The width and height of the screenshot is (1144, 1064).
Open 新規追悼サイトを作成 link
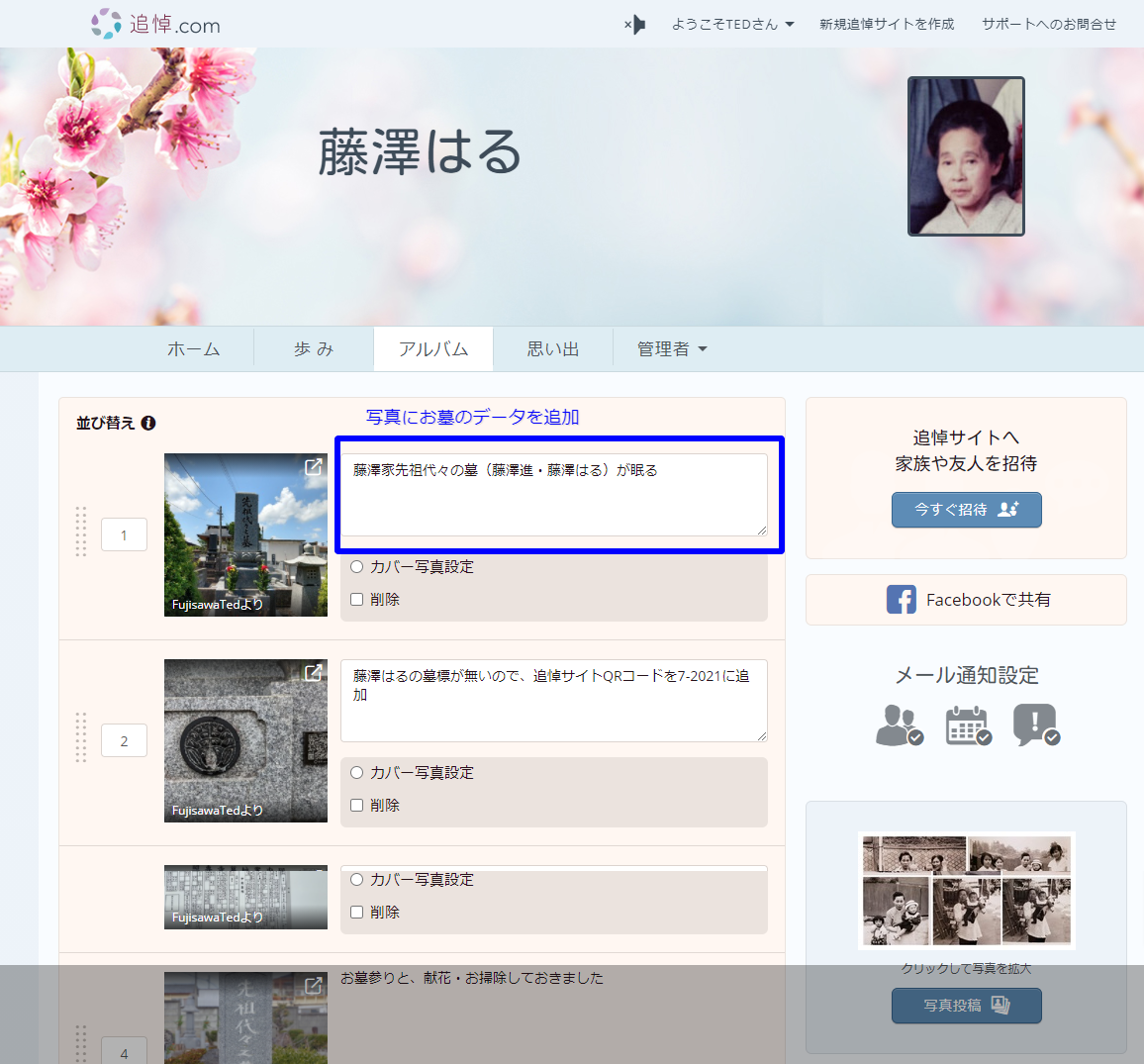887,24
